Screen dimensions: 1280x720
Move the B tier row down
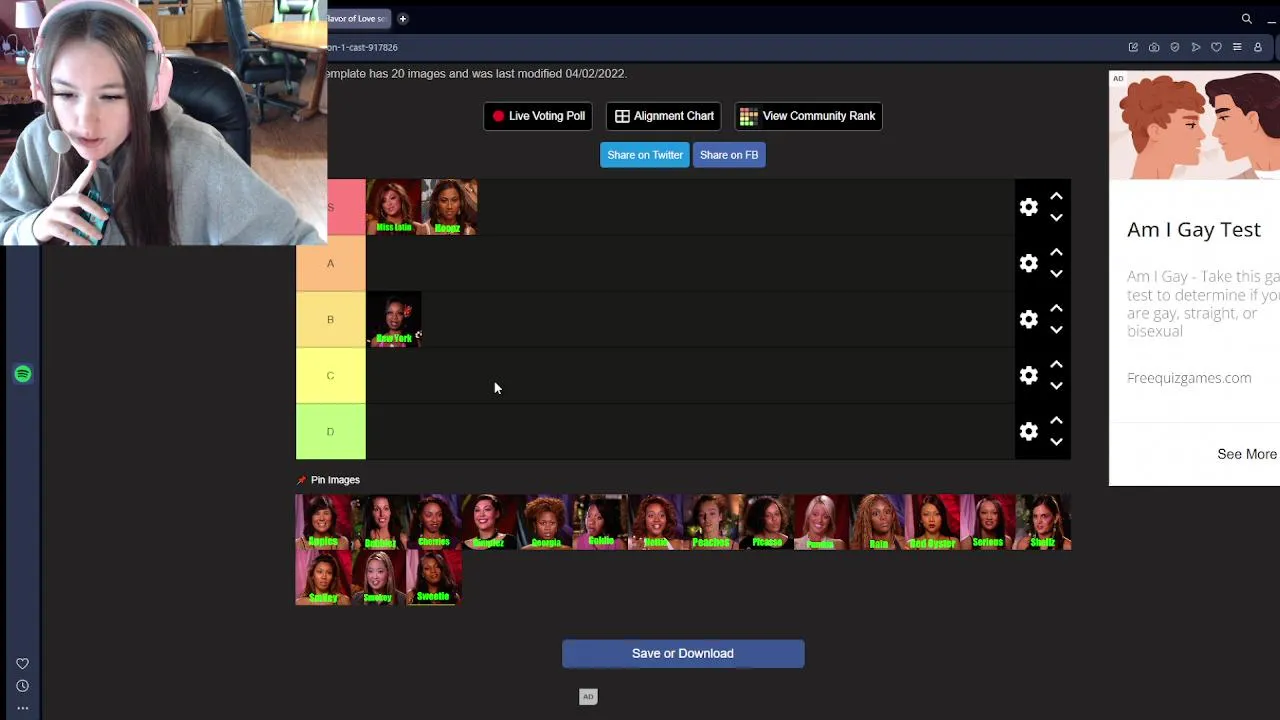coord(1056,329)
